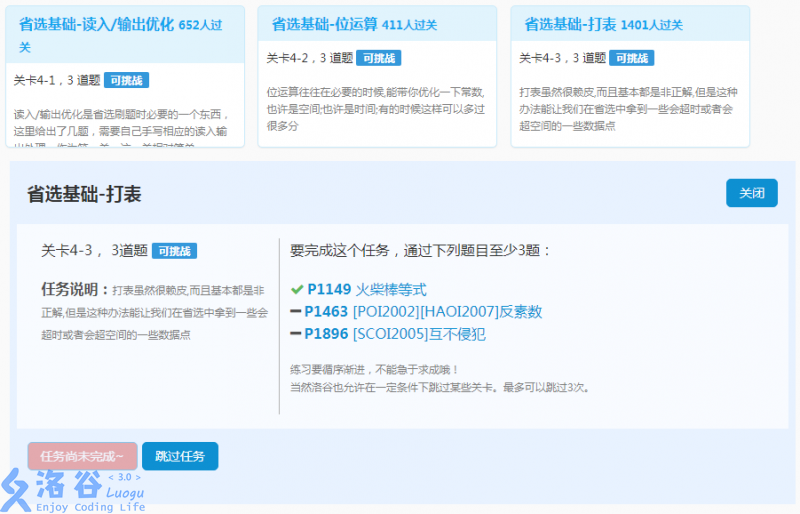Click the 位运算 card description text
The image size is (800, 514).
[x=375, y=108]
